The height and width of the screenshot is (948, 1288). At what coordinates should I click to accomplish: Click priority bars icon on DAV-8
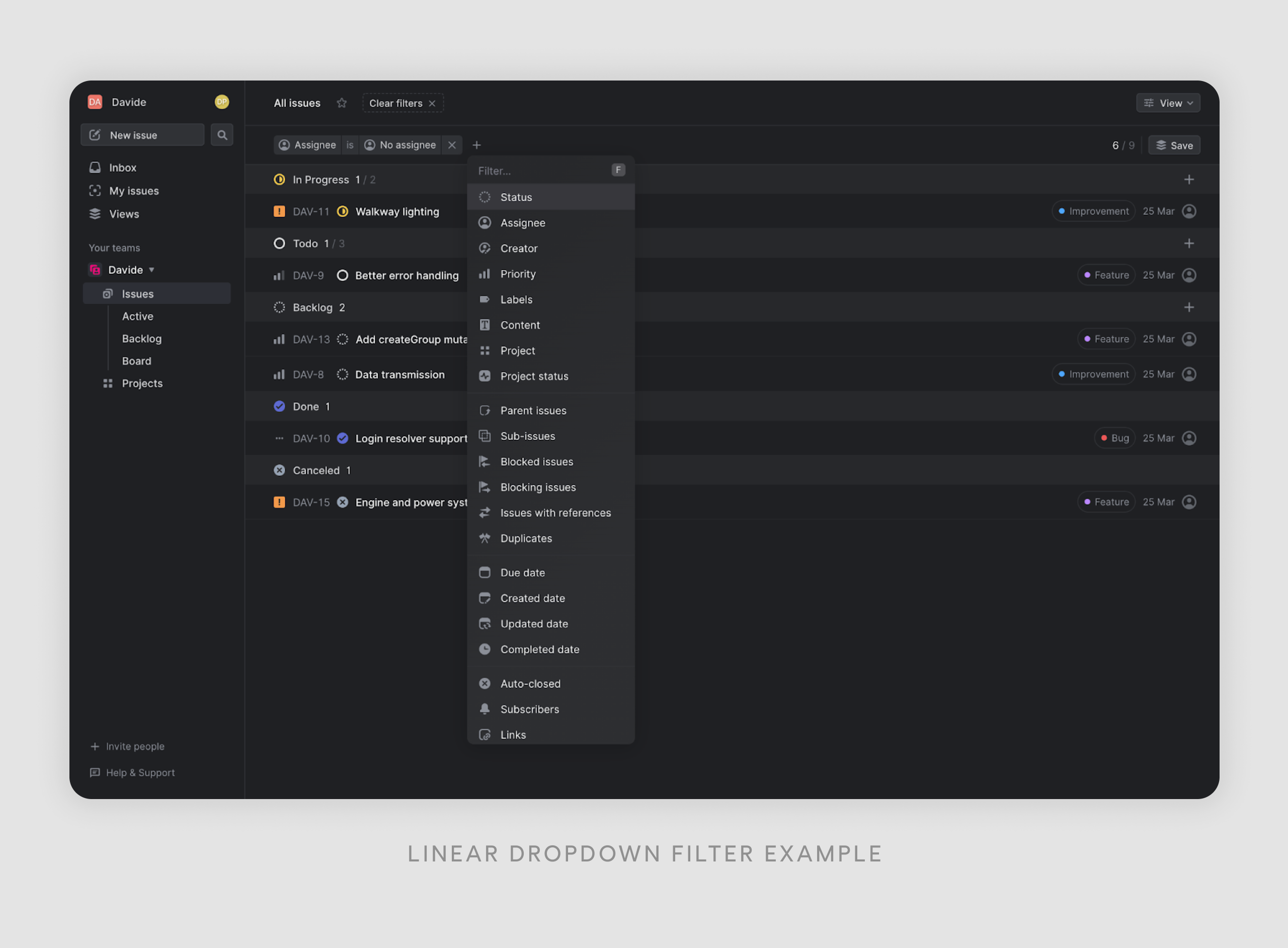279,375
